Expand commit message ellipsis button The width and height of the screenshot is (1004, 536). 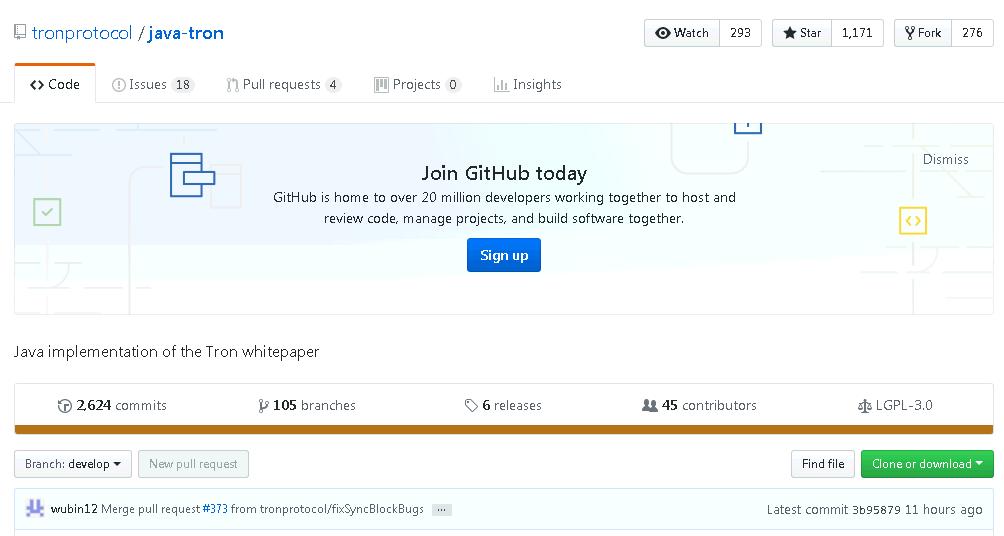coord(442,510)
